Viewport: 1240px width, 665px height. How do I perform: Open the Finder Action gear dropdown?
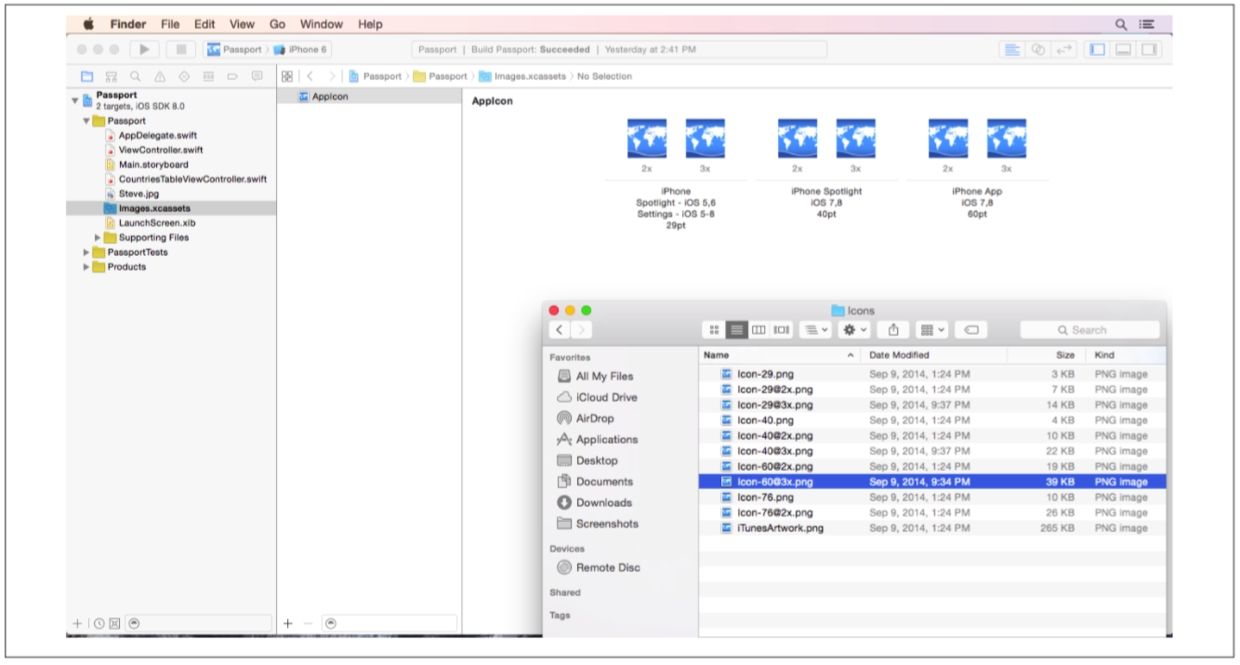(x=854, y=330)
